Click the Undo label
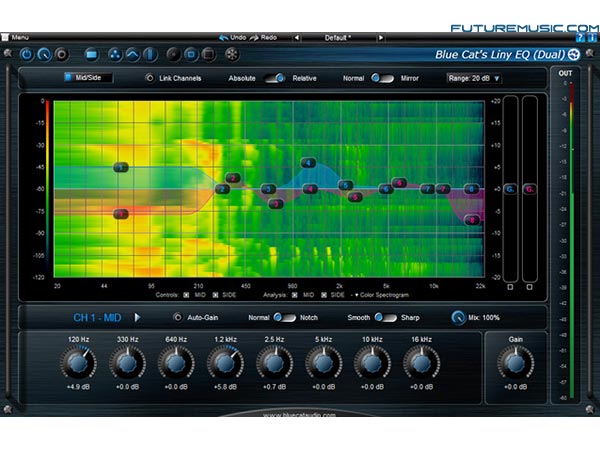The height and width of the screenshot is (450, 600). pyautogui.click(x=238, y=38)
